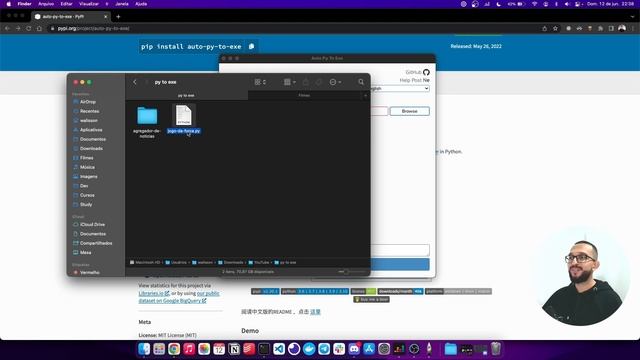Close the auto-py-to-exe browser tab
640x360 pixels.
[105, 17]
